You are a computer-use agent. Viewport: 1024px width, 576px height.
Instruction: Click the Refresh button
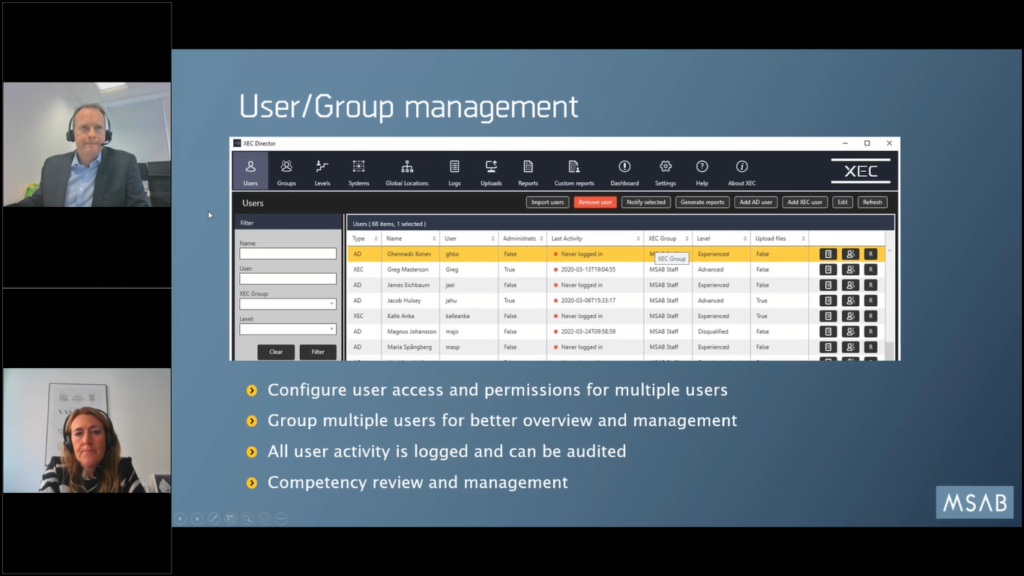pyautogui.click(x=872, y=202)
